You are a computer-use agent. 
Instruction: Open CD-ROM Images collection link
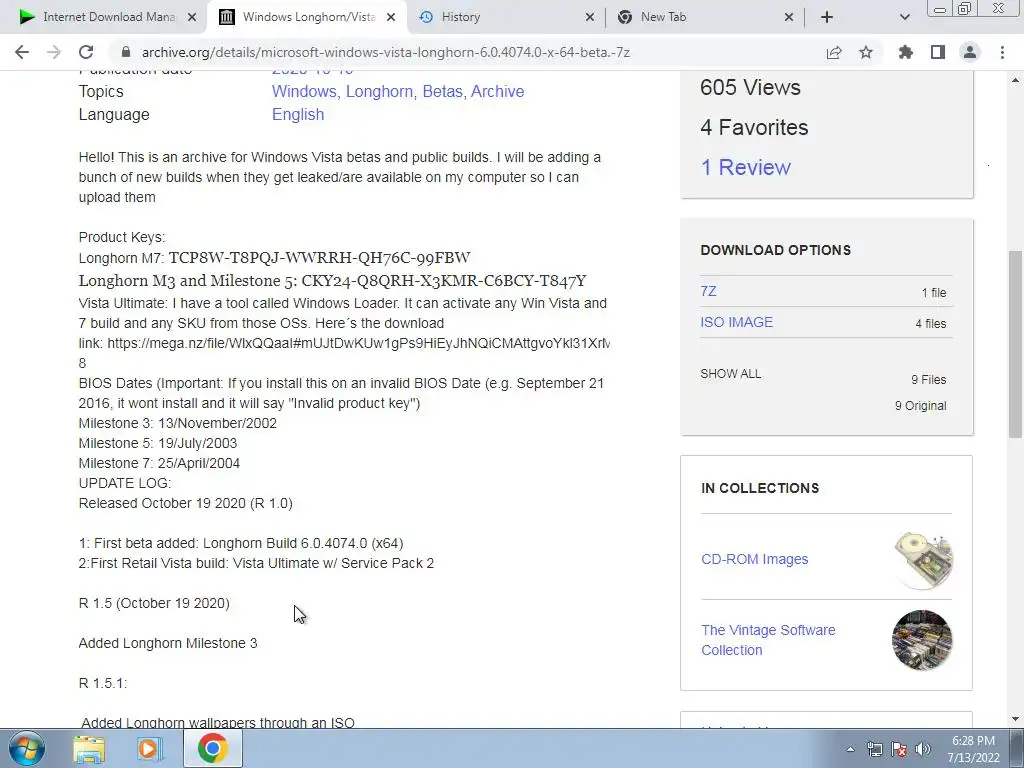pyautogui.click(x=754, y=559)
